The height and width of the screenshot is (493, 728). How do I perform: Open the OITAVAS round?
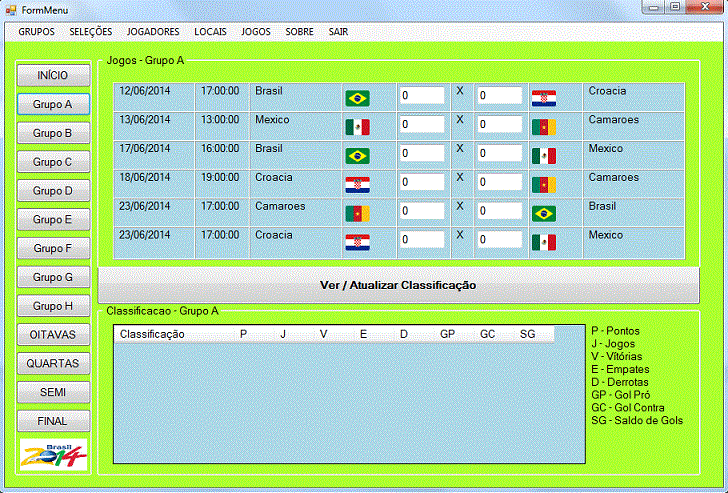53,335
